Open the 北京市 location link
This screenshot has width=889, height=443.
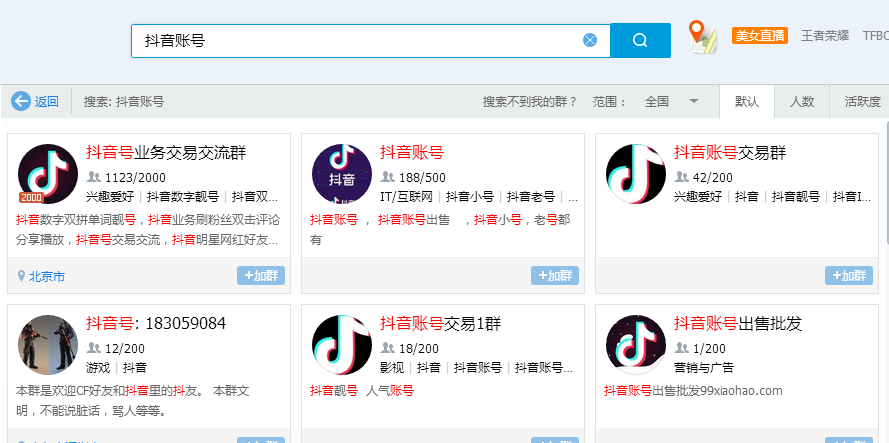tap(46, 277)
